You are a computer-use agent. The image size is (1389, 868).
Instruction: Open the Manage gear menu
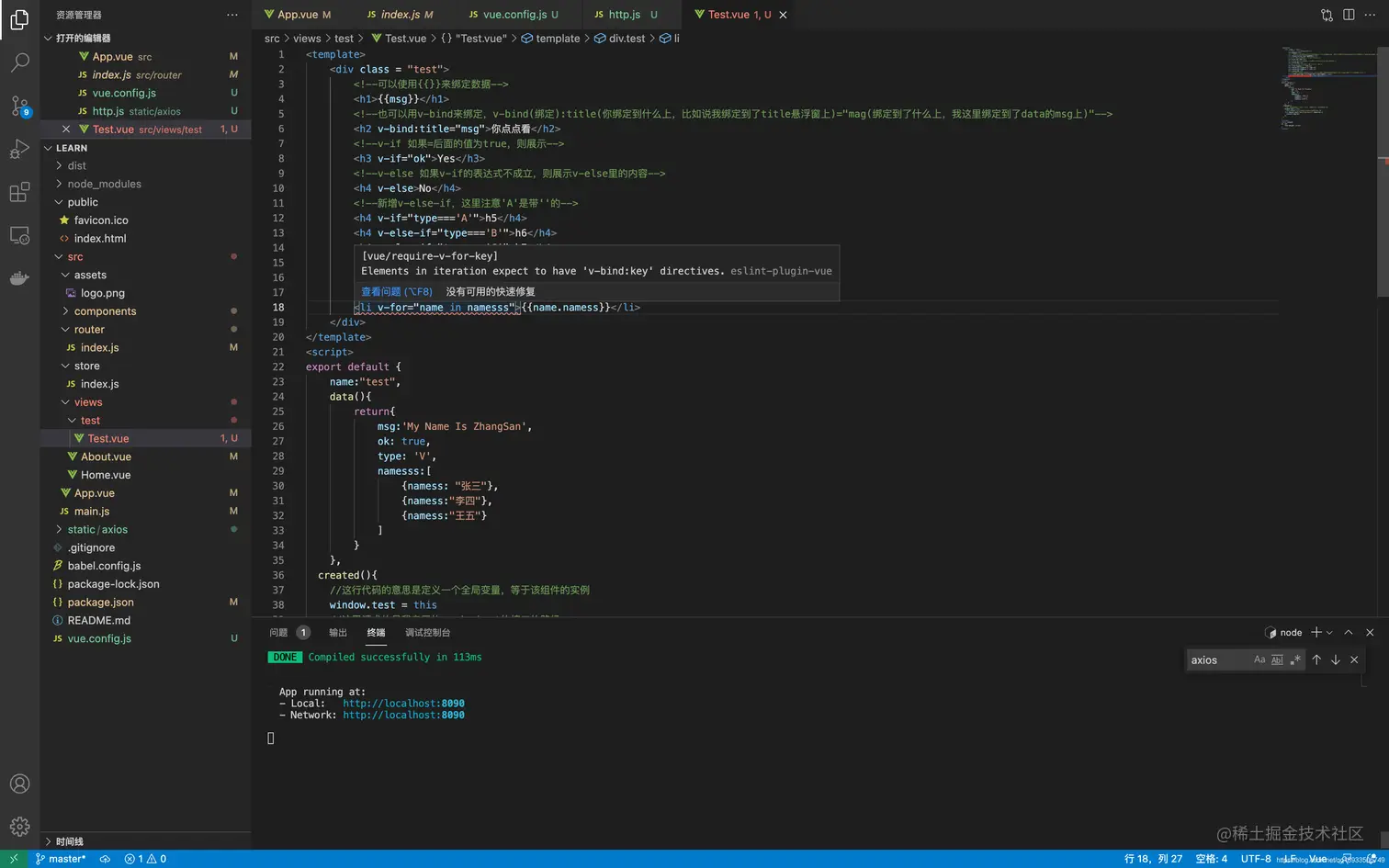pos(19,827)
